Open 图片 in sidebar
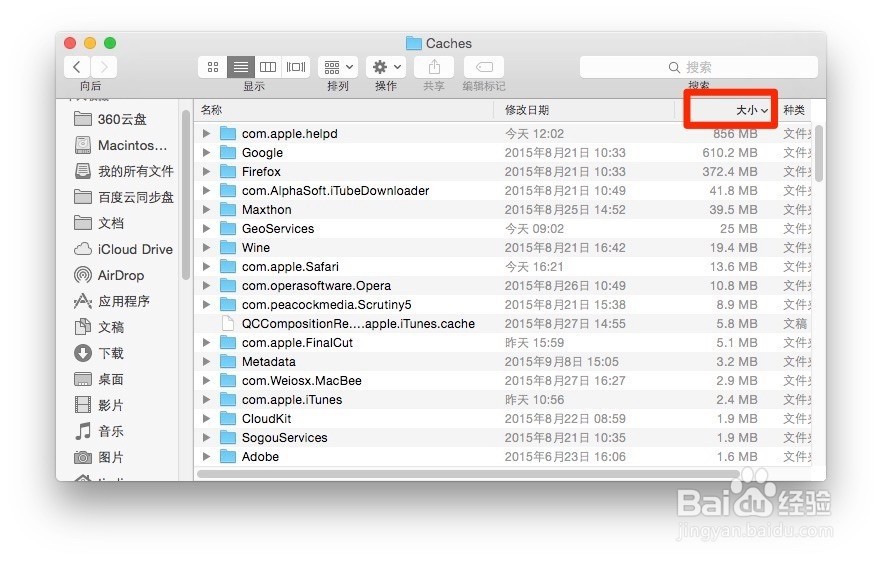This screenshot has width=882, height=561. pyautogui.click(x=99, y=457)
